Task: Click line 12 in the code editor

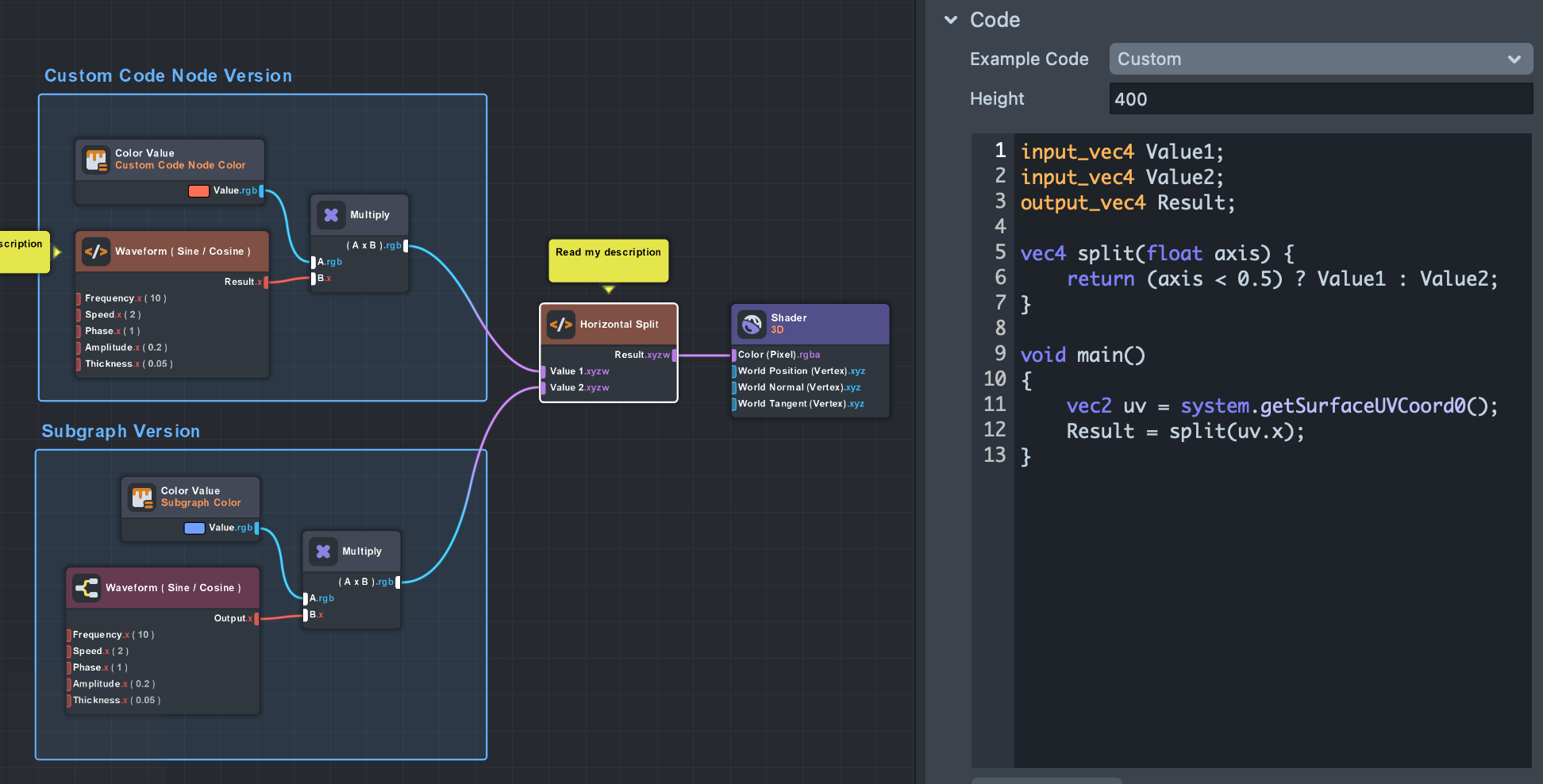Action: pos(1185,432)
